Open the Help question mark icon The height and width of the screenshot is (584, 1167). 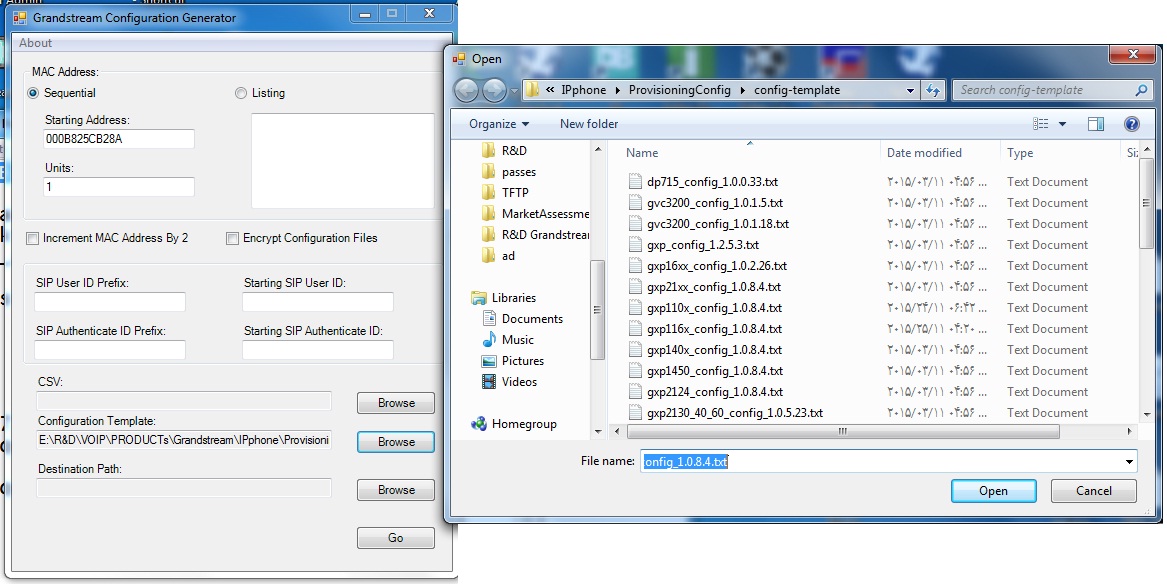tap(1132, 123)
